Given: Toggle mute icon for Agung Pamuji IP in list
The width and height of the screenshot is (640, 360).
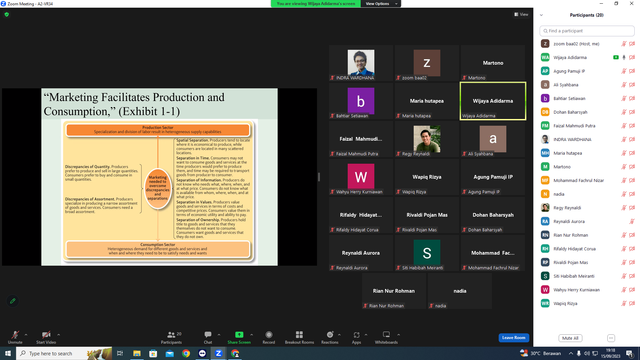Looking at the screenshot, I should pos(624,71).
